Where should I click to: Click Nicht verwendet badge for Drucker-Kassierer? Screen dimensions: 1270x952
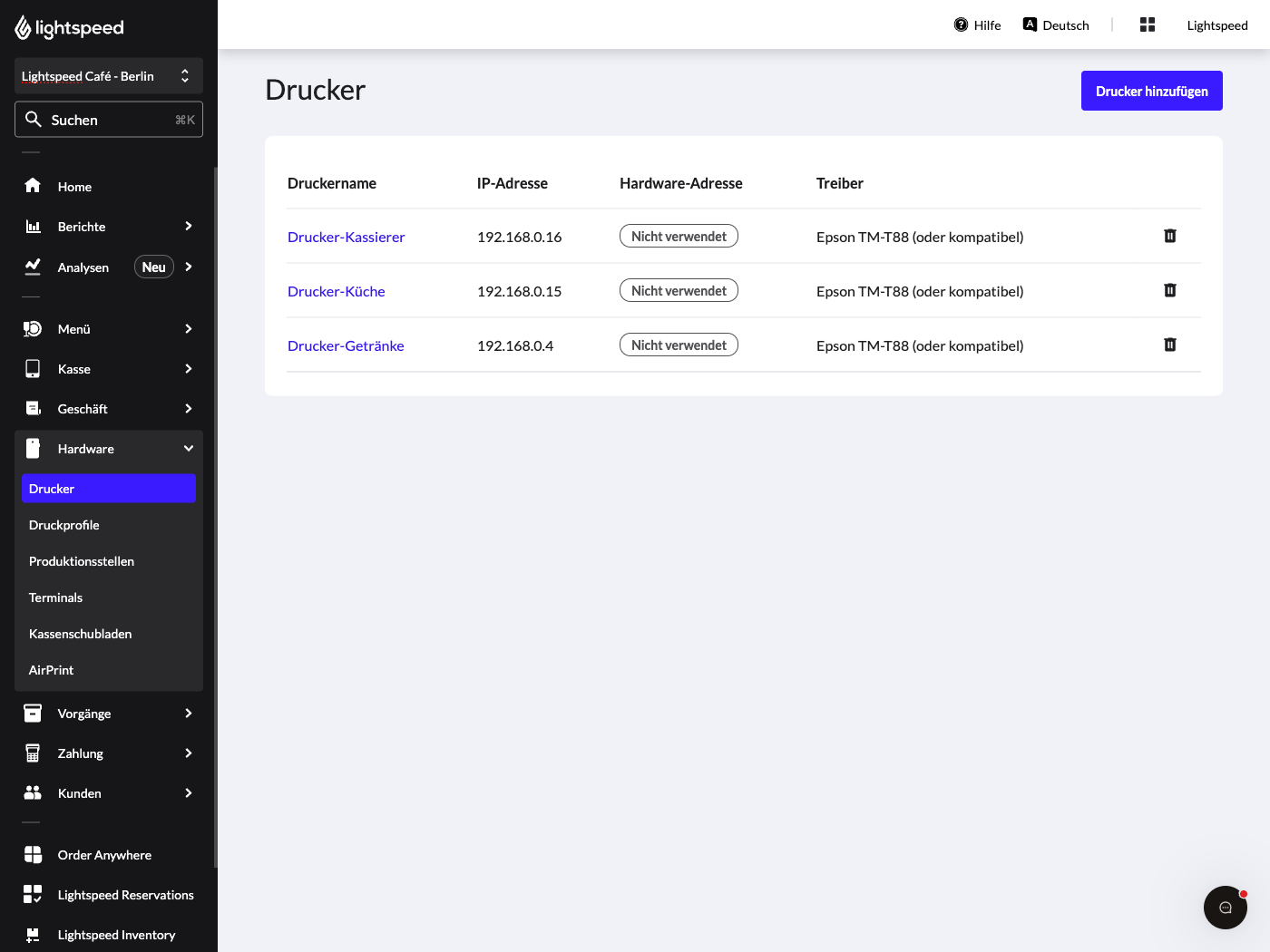[679, 236]
